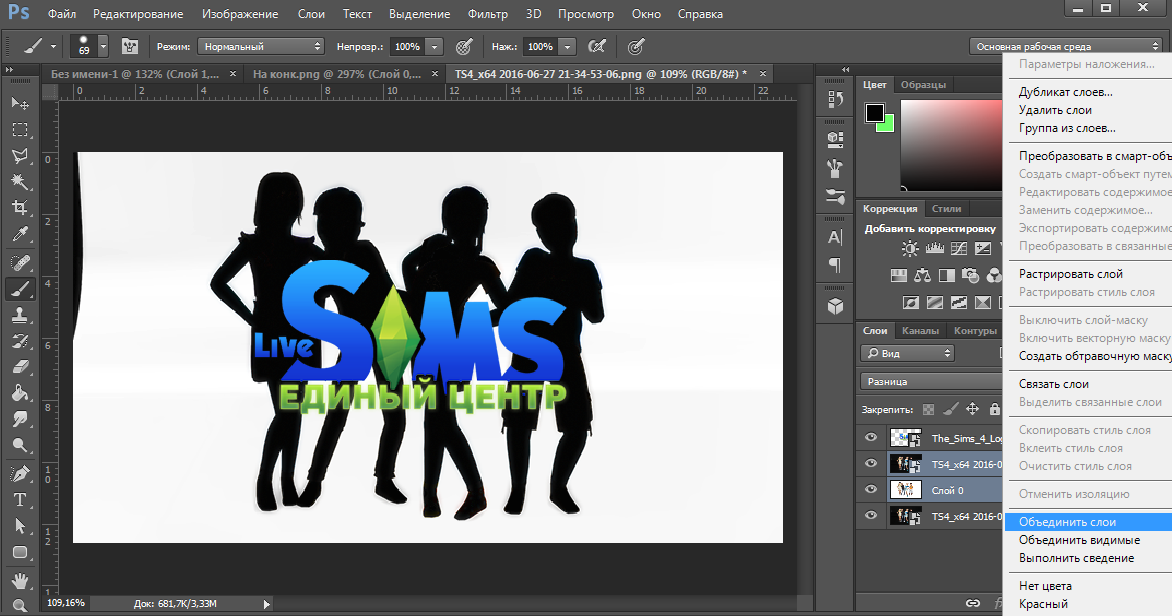Expand the collapsed toolbox double arrows
The width and height of the screenshot is (1172, 616).
click(10, 70)
